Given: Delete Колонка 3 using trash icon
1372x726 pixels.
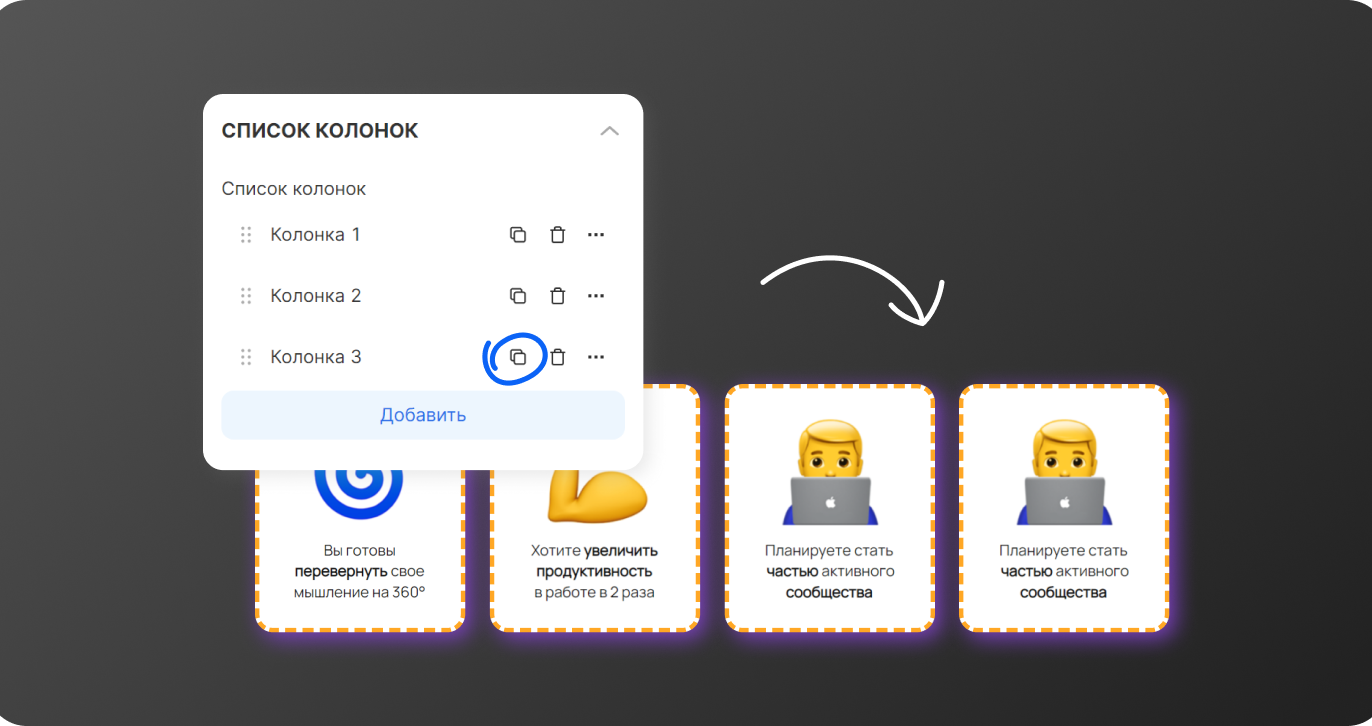Looking at the screenshot, I should coord(558,357).
